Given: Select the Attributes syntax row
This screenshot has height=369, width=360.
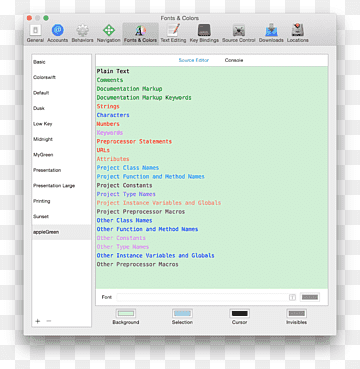Looking at the screenshot, I should [212, 159].
